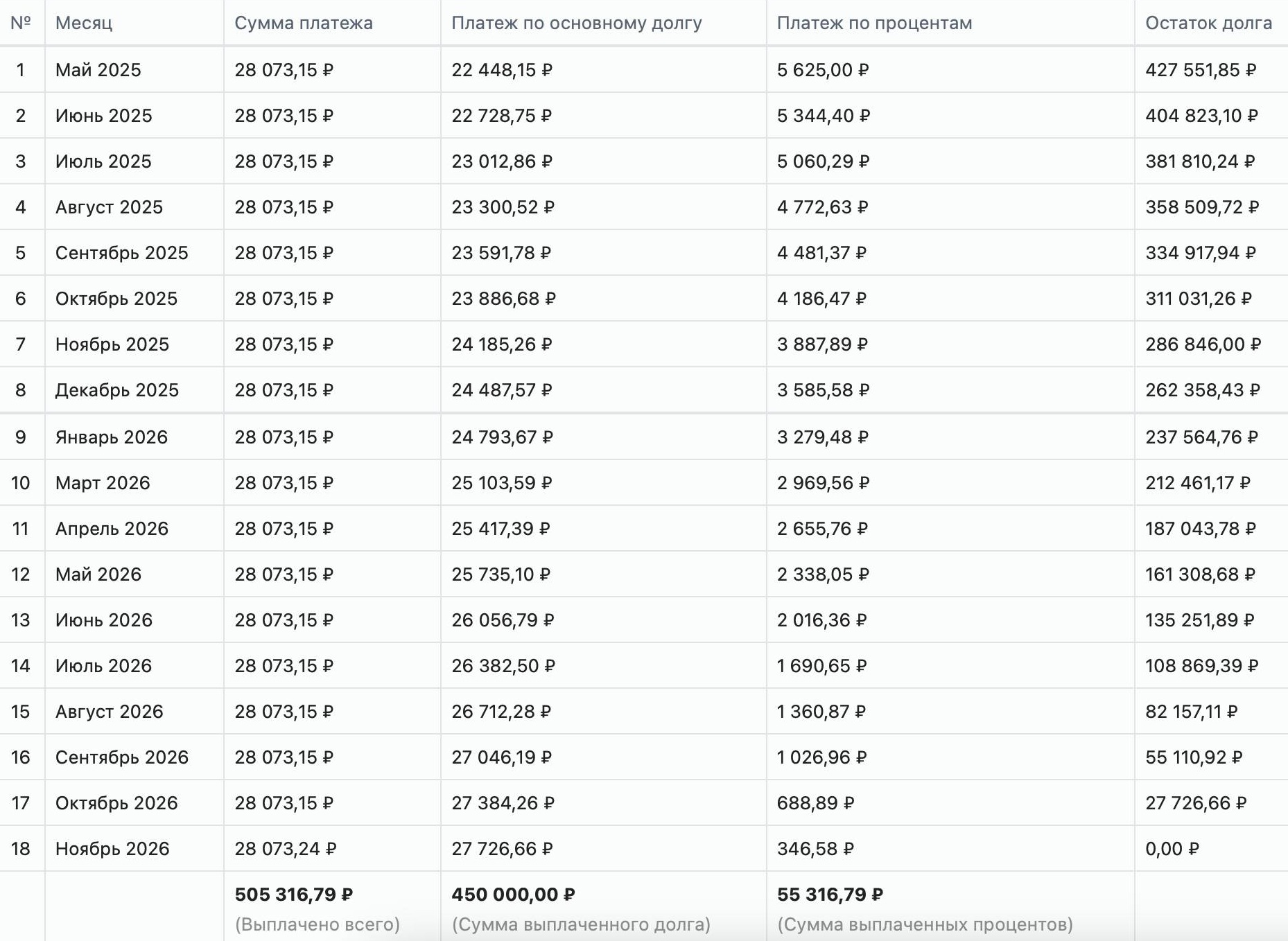Viewport: 1288px width, 941px height.
Task: Click row number 10 cell
Action: pos(21,483)
